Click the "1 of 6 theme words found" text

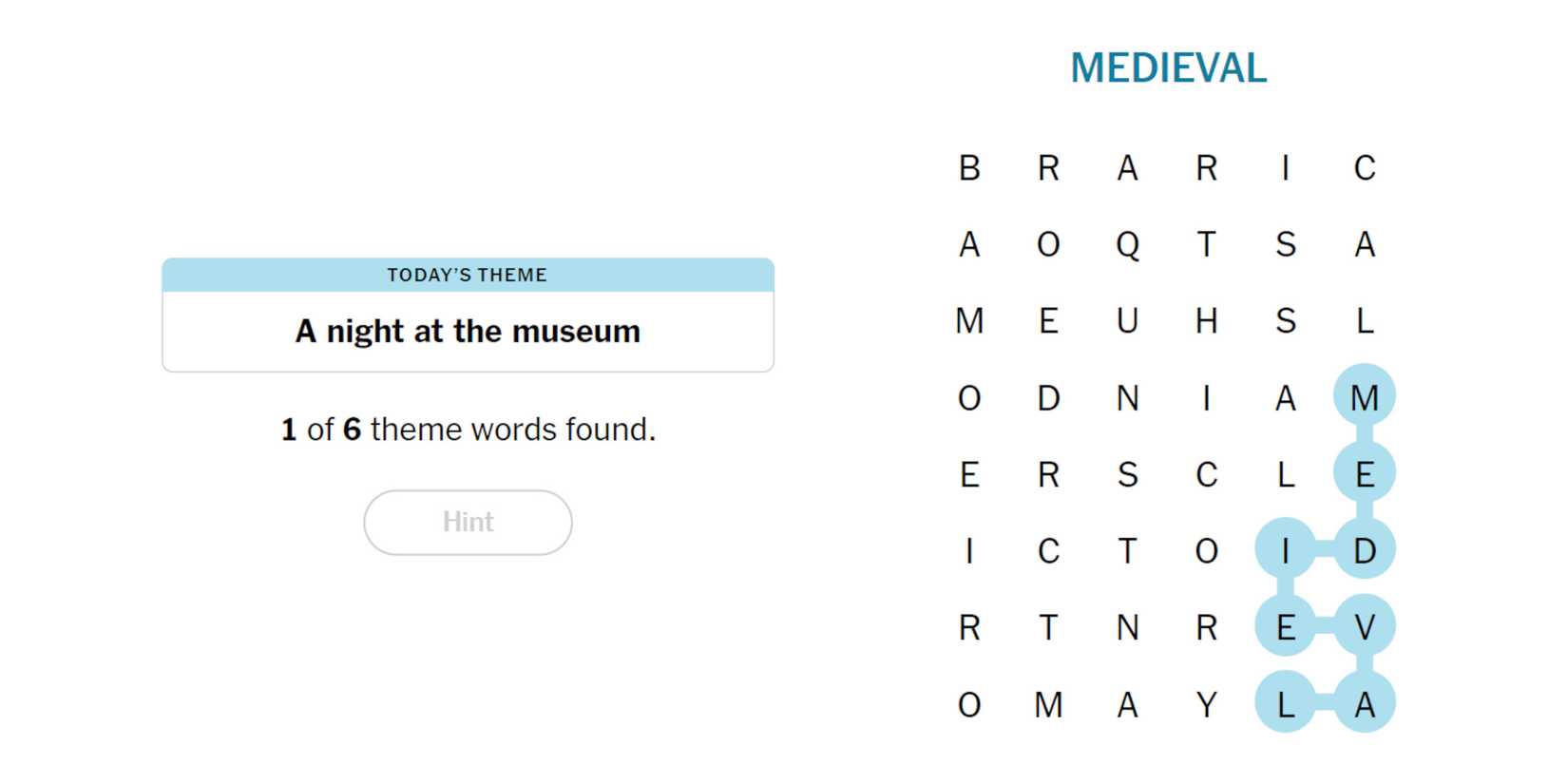[468, 430]
